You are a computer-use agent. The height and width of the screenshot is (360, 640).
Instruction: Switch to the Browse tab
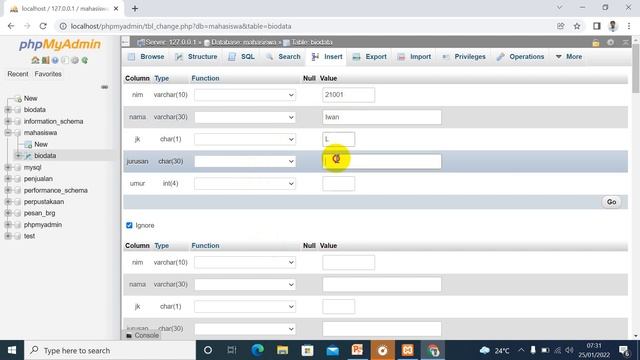[x=146, y=57]
